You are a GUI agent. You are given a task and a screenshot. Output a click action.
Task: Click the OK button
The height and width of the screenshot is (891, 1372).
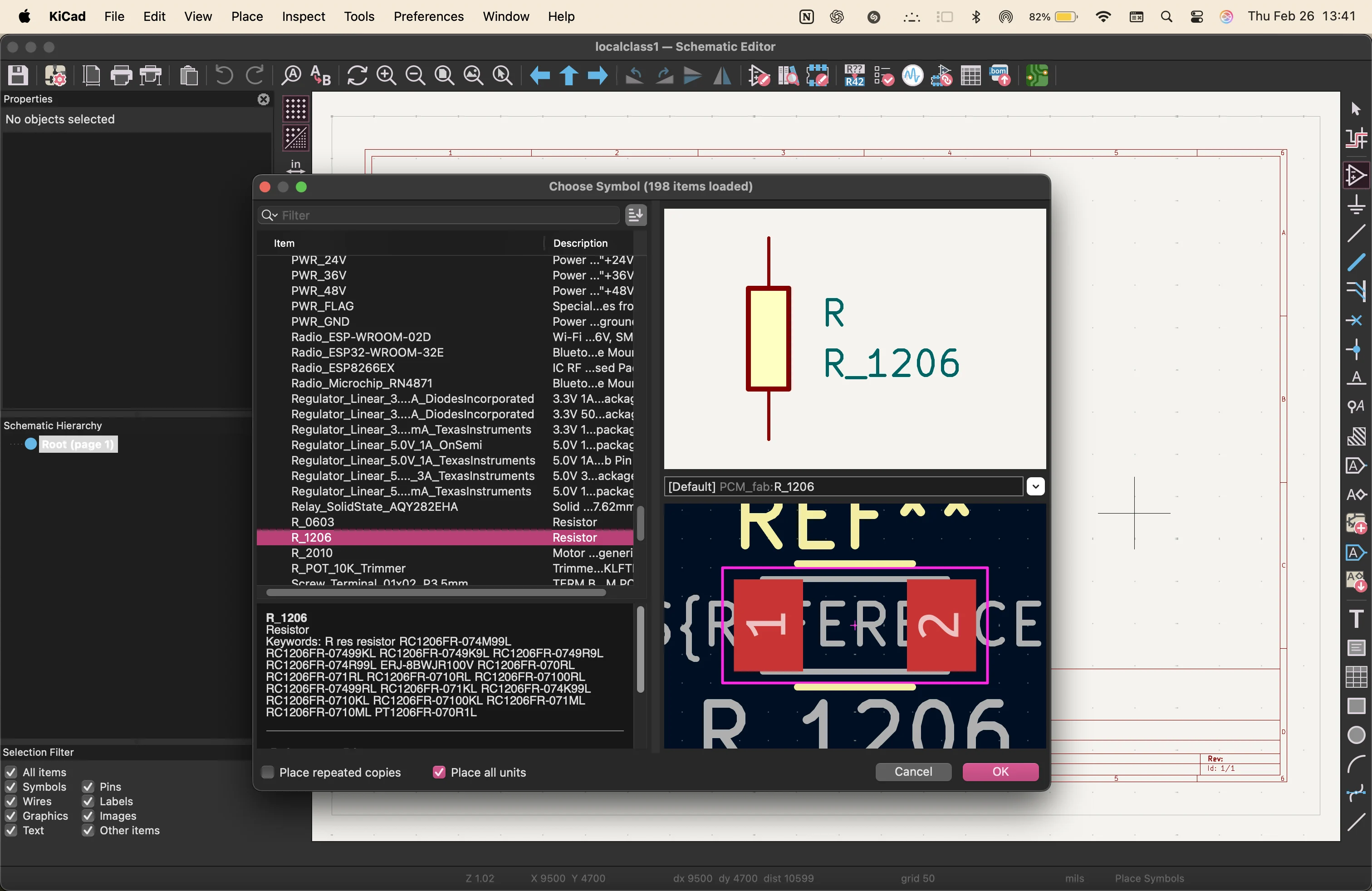click(1000, 772)
